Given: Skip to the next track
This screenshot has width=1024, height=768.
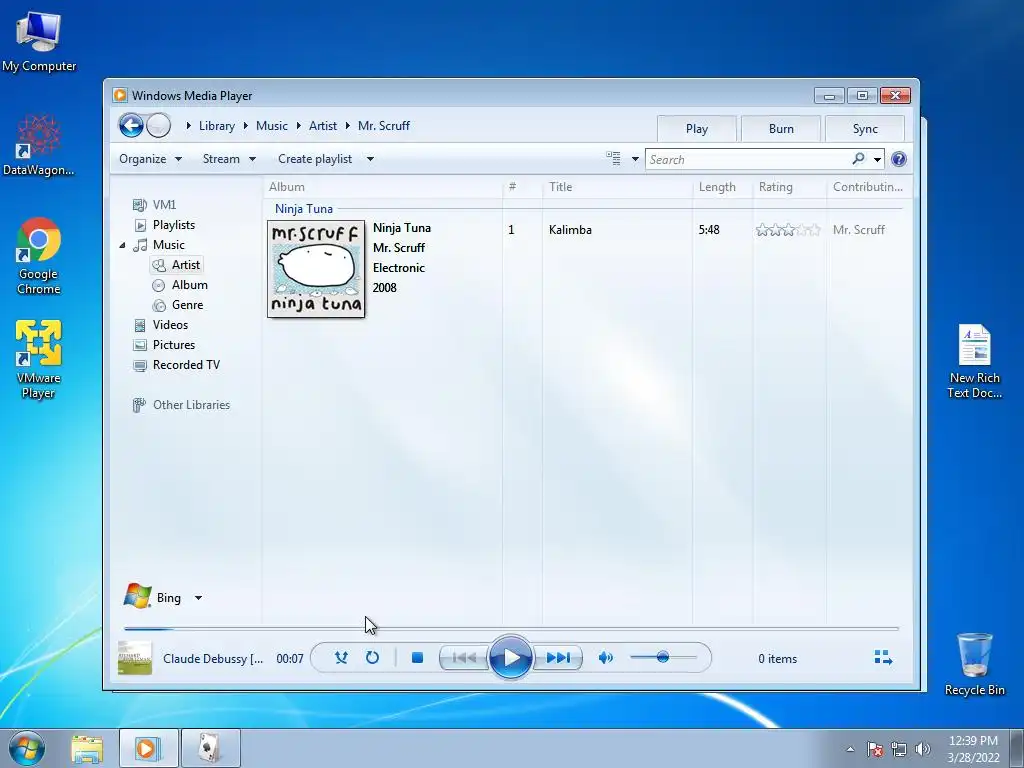Looking at the screenshot, I should tap(558, 658).
